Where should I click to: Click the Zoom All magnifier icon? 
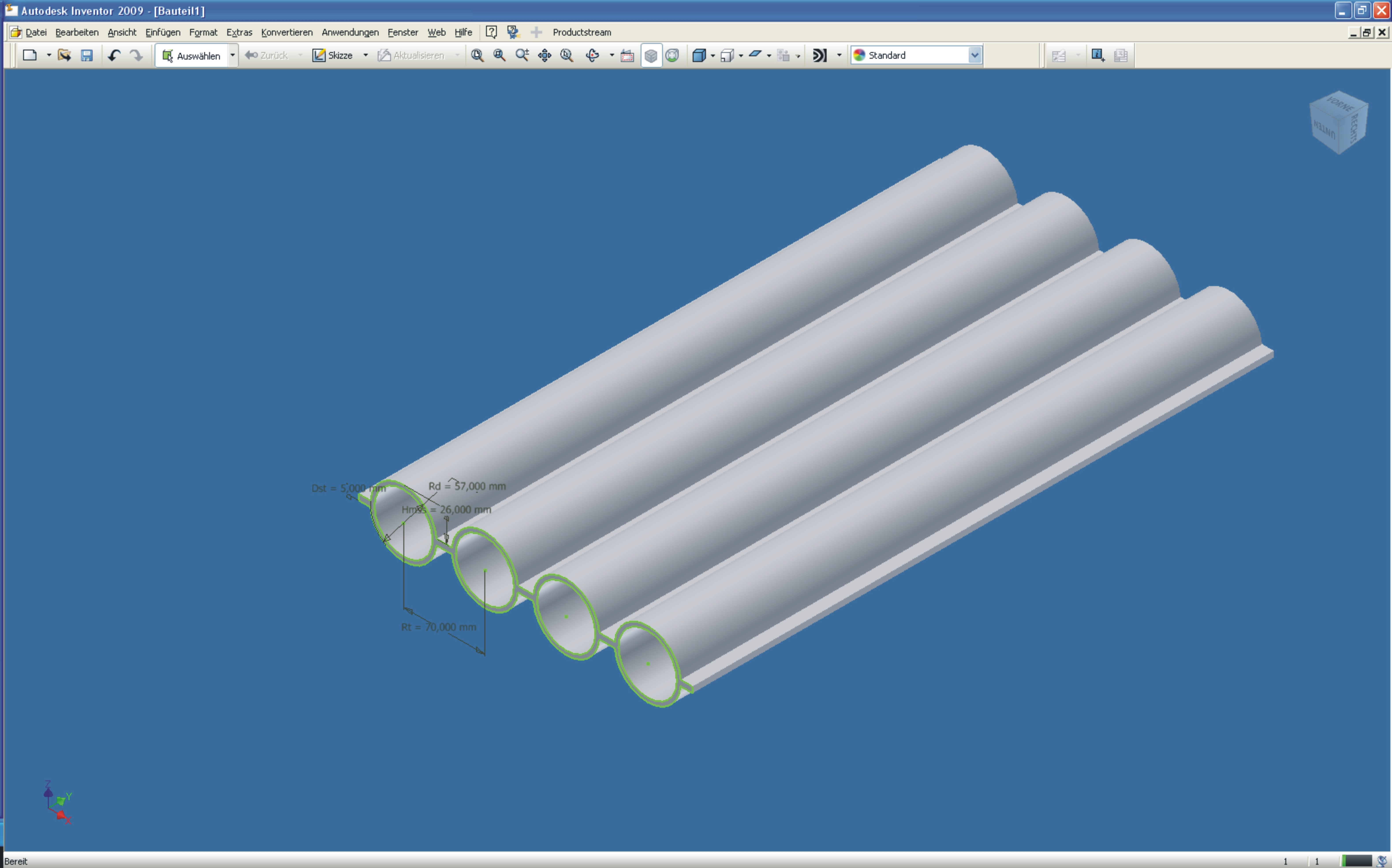[x=477, y=55]
